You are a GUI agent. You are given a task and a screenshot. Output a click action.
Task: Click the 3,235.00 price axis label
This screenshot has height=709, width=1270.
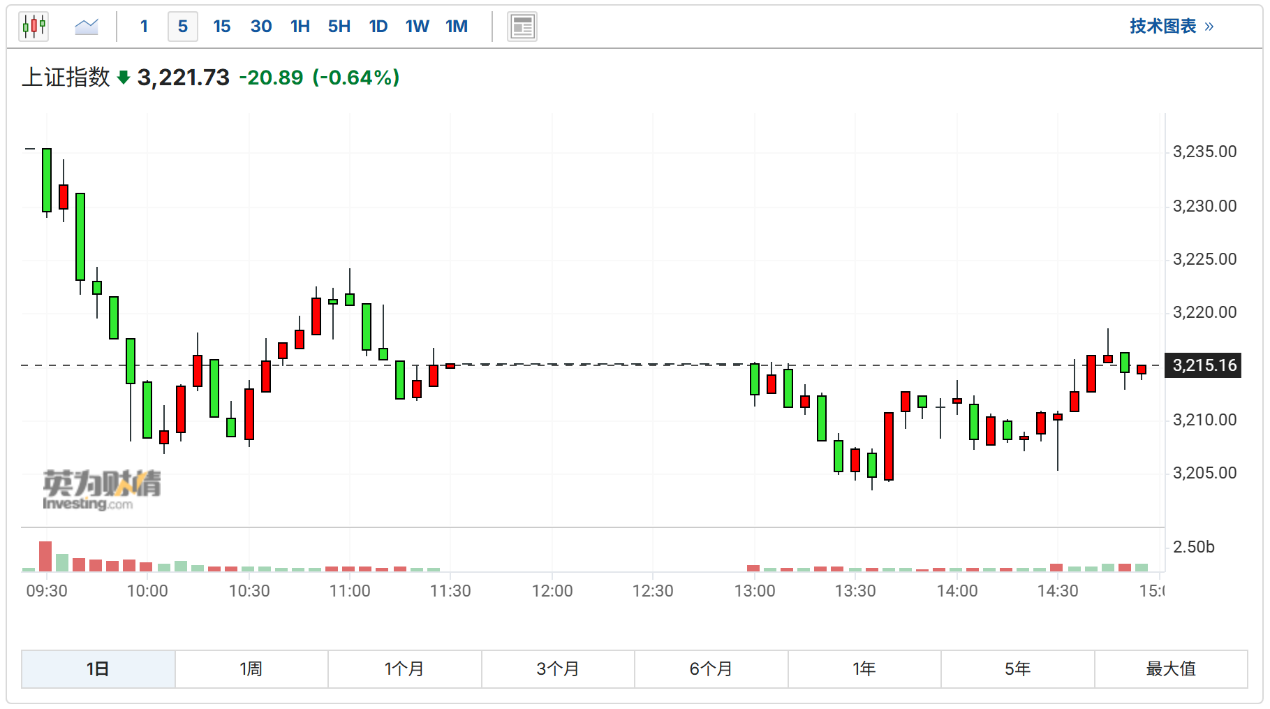pyautogui.click(x=1204, y=152)
